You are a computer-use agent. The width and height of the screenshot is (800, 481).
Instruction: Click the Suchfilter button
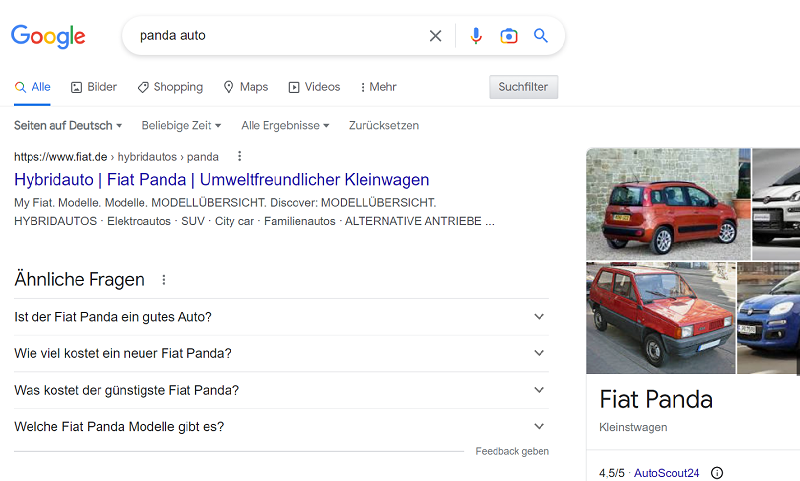(523, 87)
